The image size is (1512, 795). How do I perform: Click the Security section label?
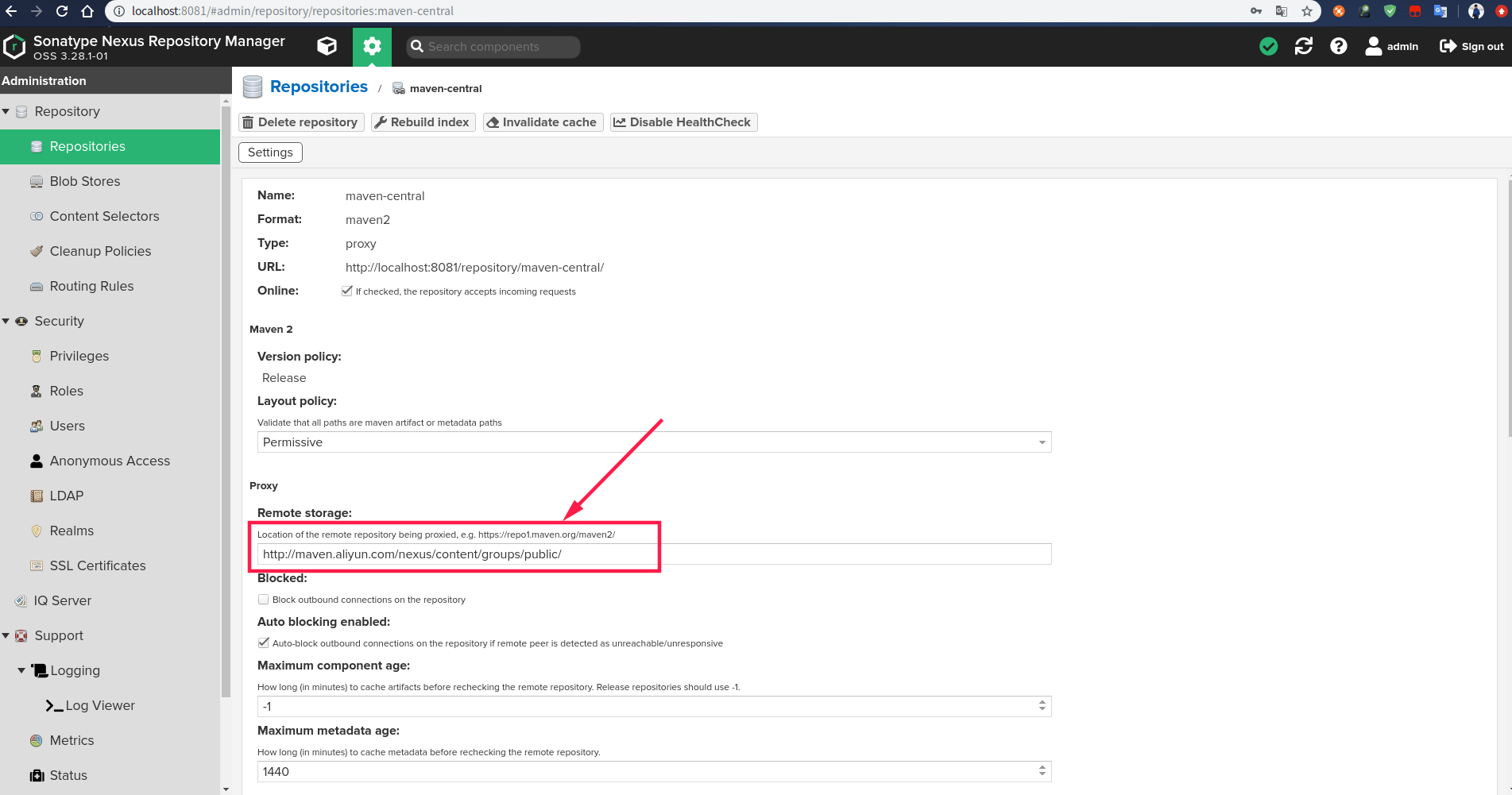tap(59, 321)
